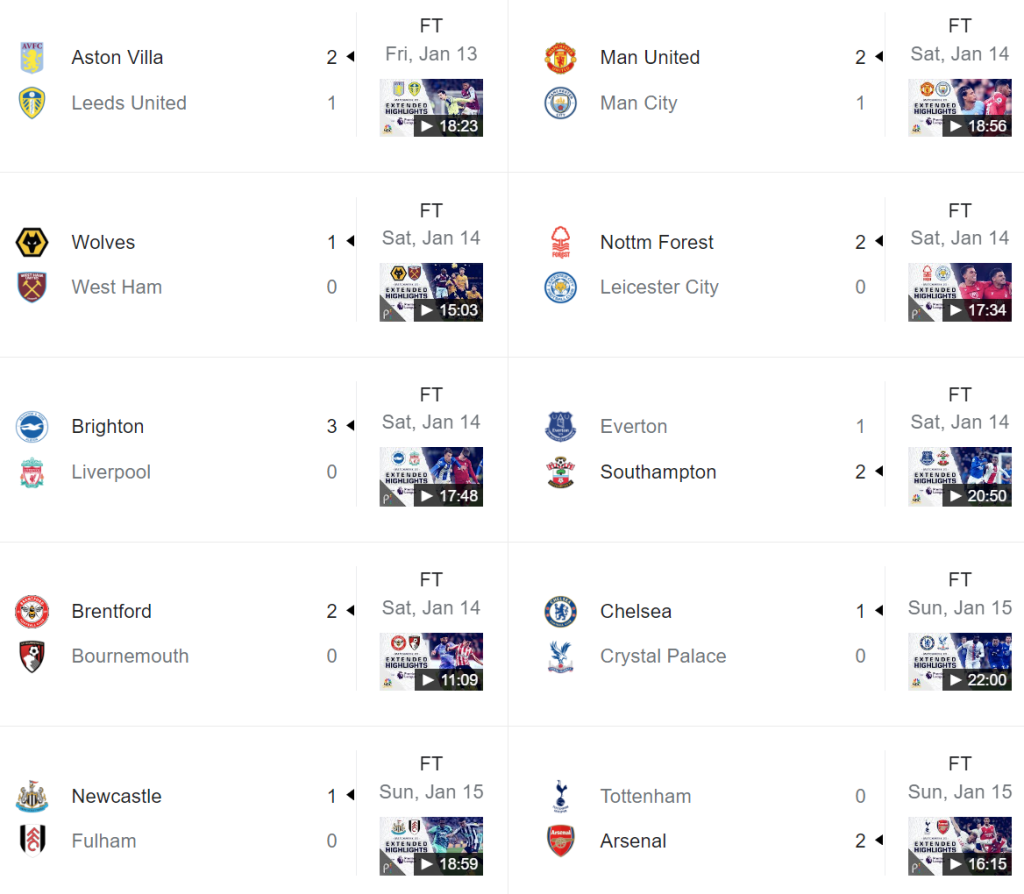Click the Man United club crest
Image resolution: width=1024 pixels, height=894 pixels.
click(561, 57)
